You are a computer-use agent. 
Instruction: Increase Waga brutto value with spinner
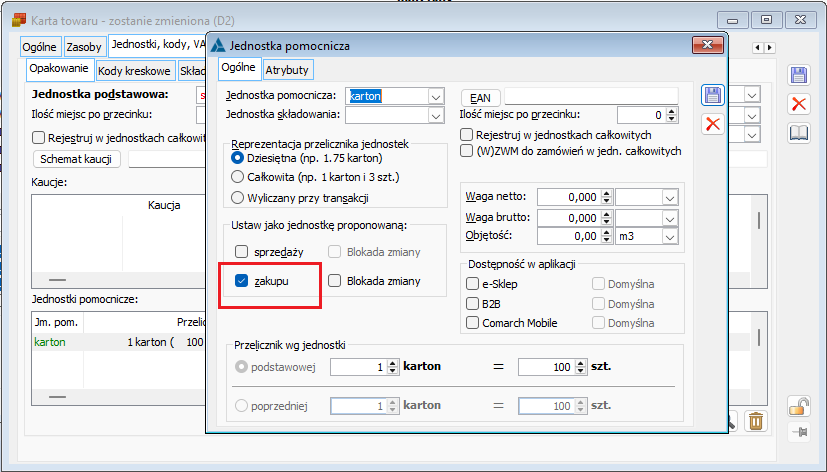pyautogui.click(x=607, y=215)
